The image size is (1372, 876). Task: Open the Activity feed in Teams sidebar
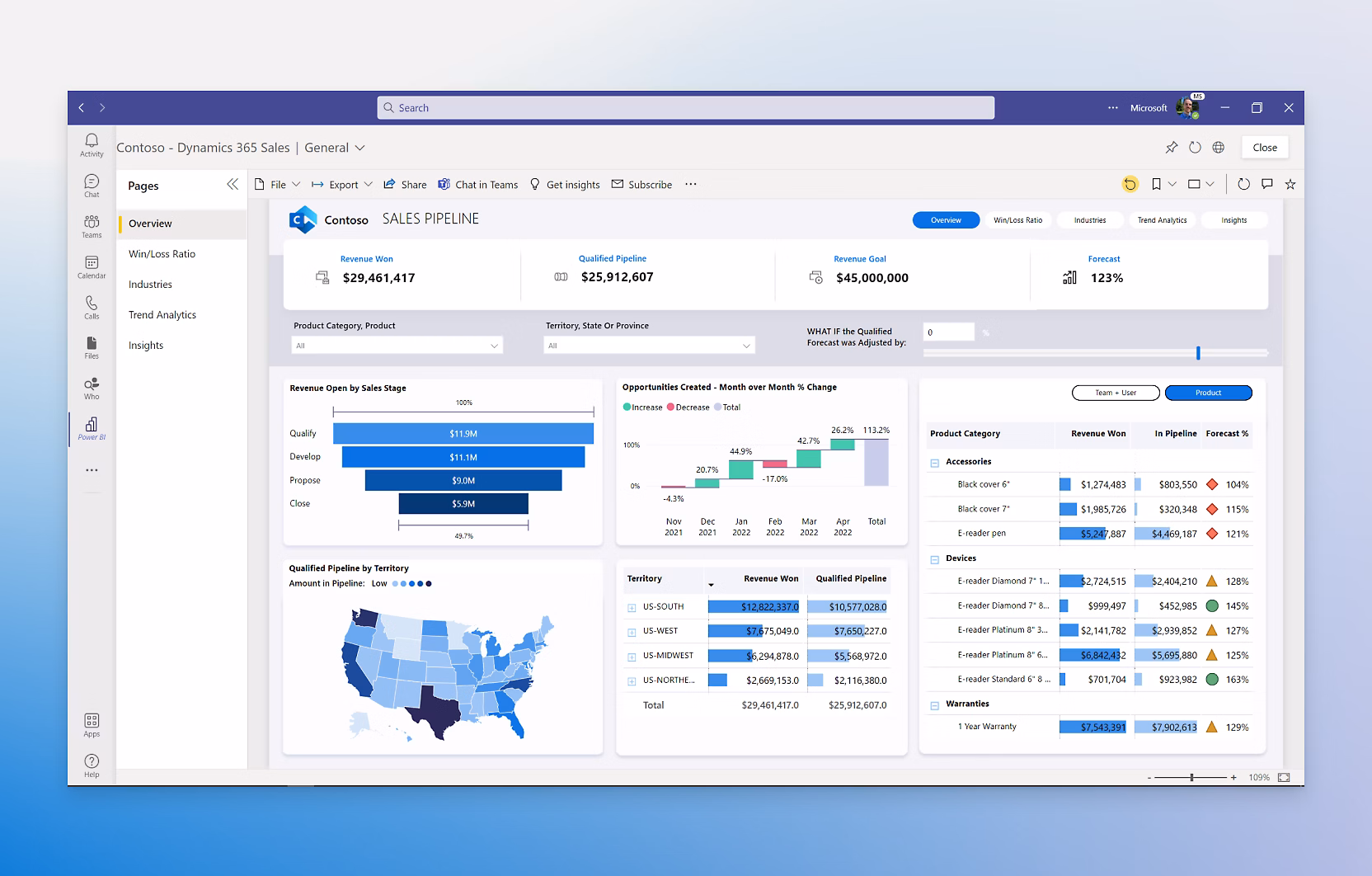[x=92, y=145]
